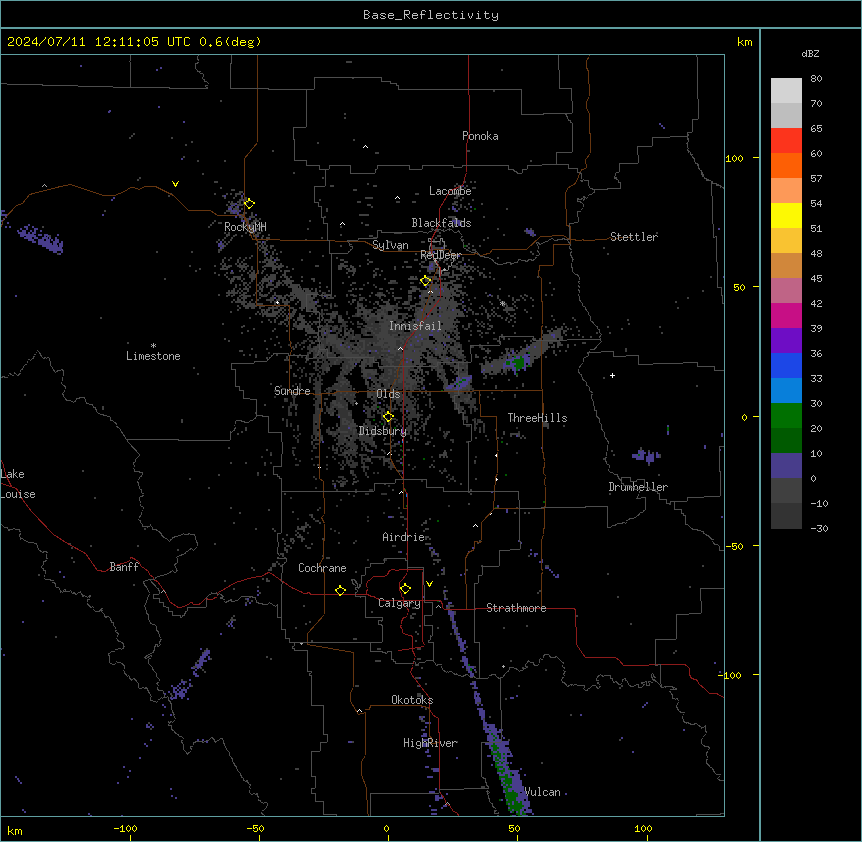The image size is (862, 842).
Task: Click the Calgary city label
Action: pyautogui.click(x=400, y=603)
